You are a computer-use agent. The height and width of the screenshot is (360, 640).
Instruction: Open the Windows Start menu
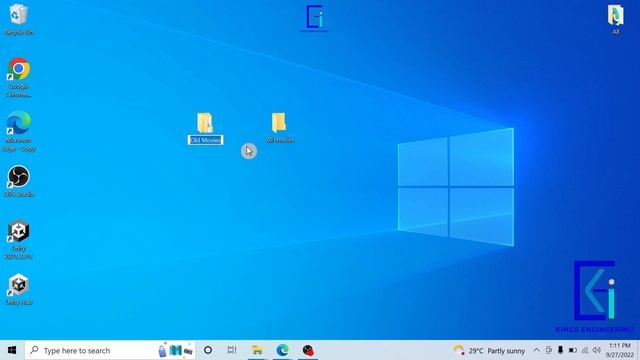tap(12, 350)
